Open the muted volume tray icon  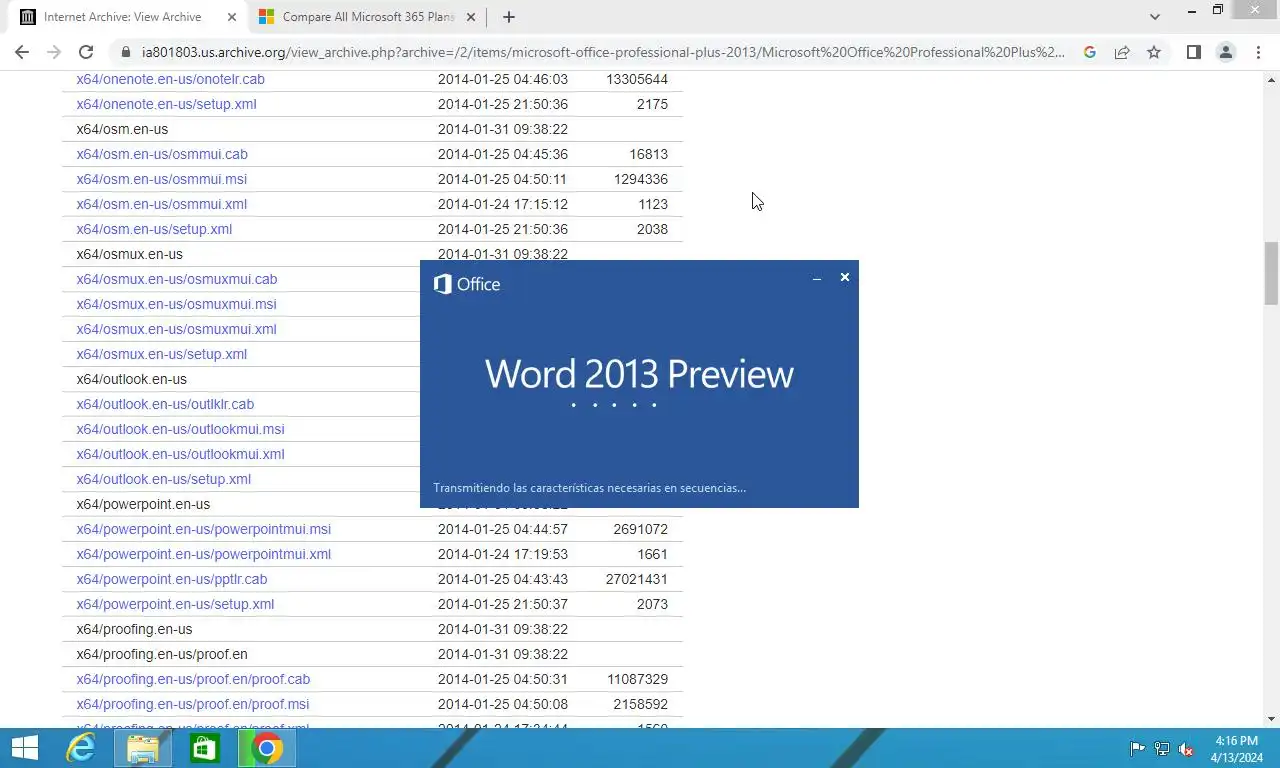(x=1186, y=749)
